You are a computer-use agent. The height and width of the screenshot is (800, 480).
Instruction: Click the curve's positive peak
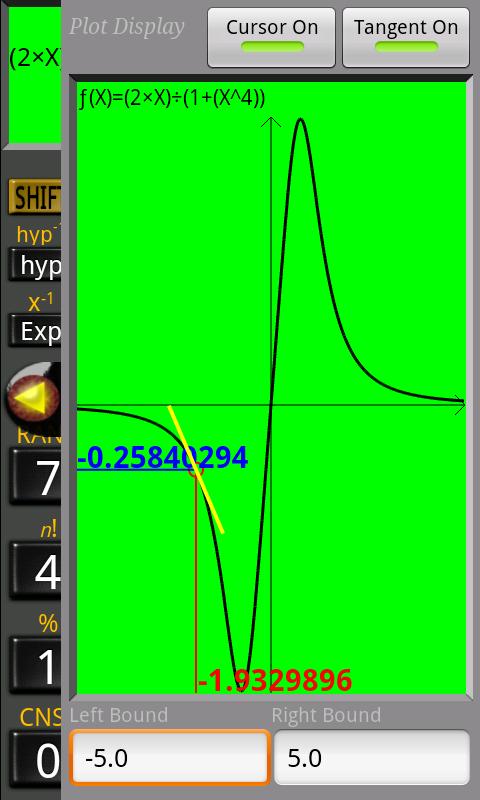[300, 120]
